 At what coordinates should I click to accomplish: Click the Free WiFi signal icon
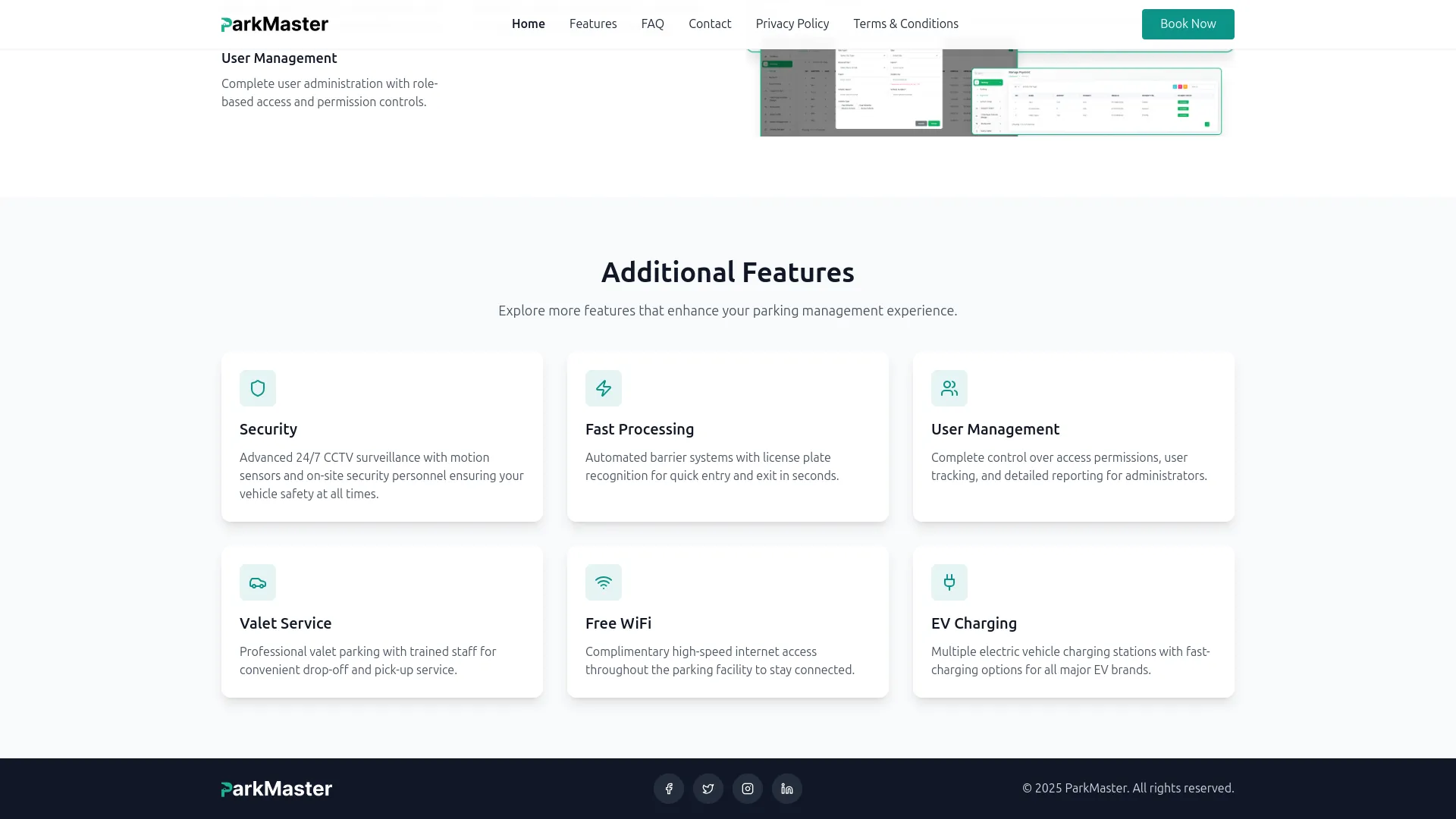(604, 582)
